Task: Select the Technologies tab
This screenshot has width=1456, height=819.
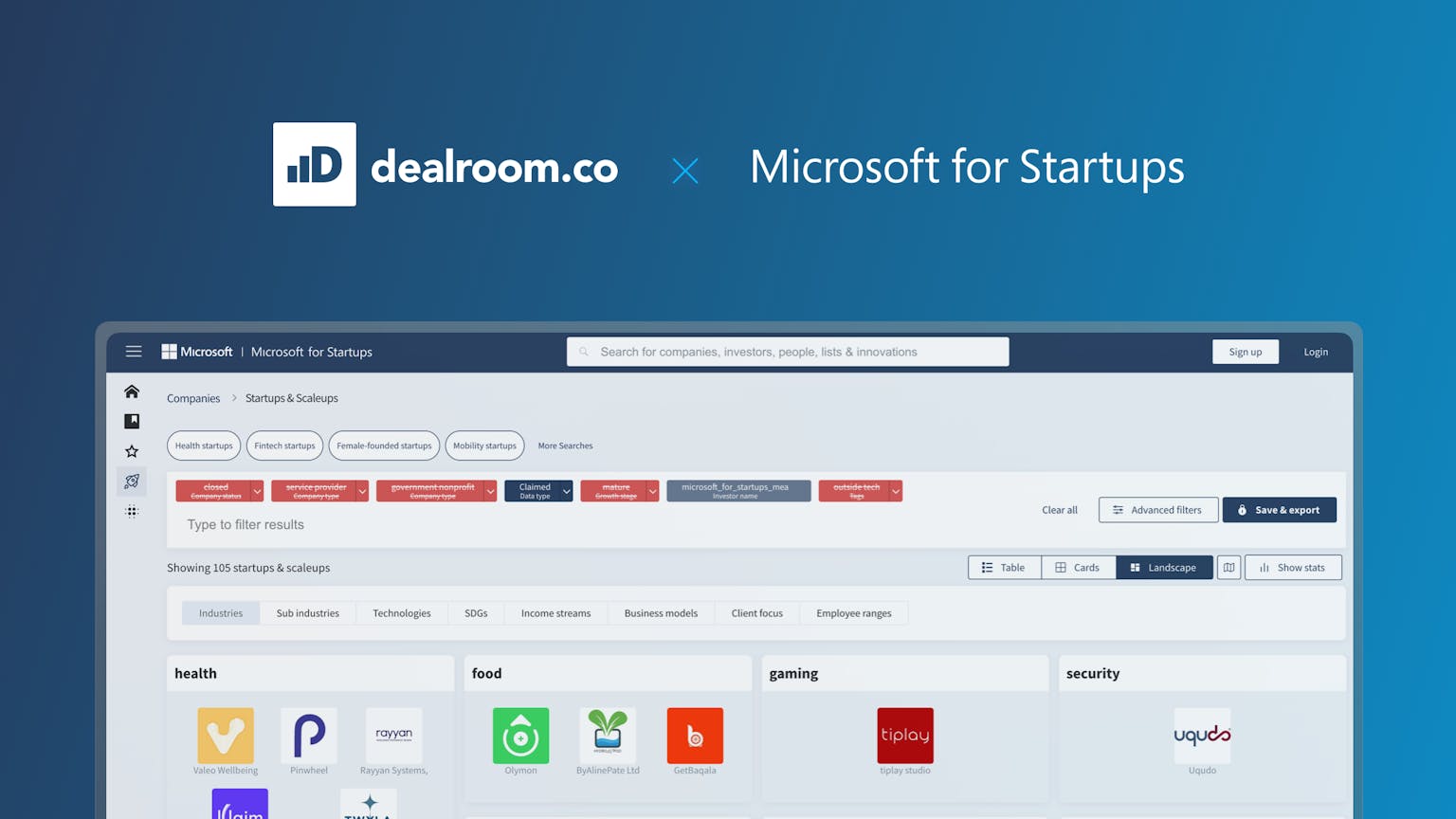Action: (402, 613)
